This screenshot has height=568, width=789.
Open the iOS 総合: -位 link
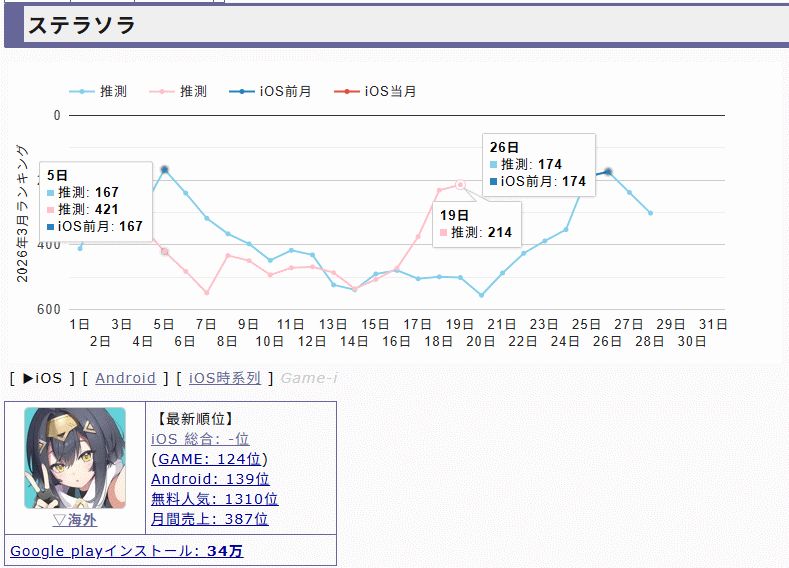(x=200, y=439)
